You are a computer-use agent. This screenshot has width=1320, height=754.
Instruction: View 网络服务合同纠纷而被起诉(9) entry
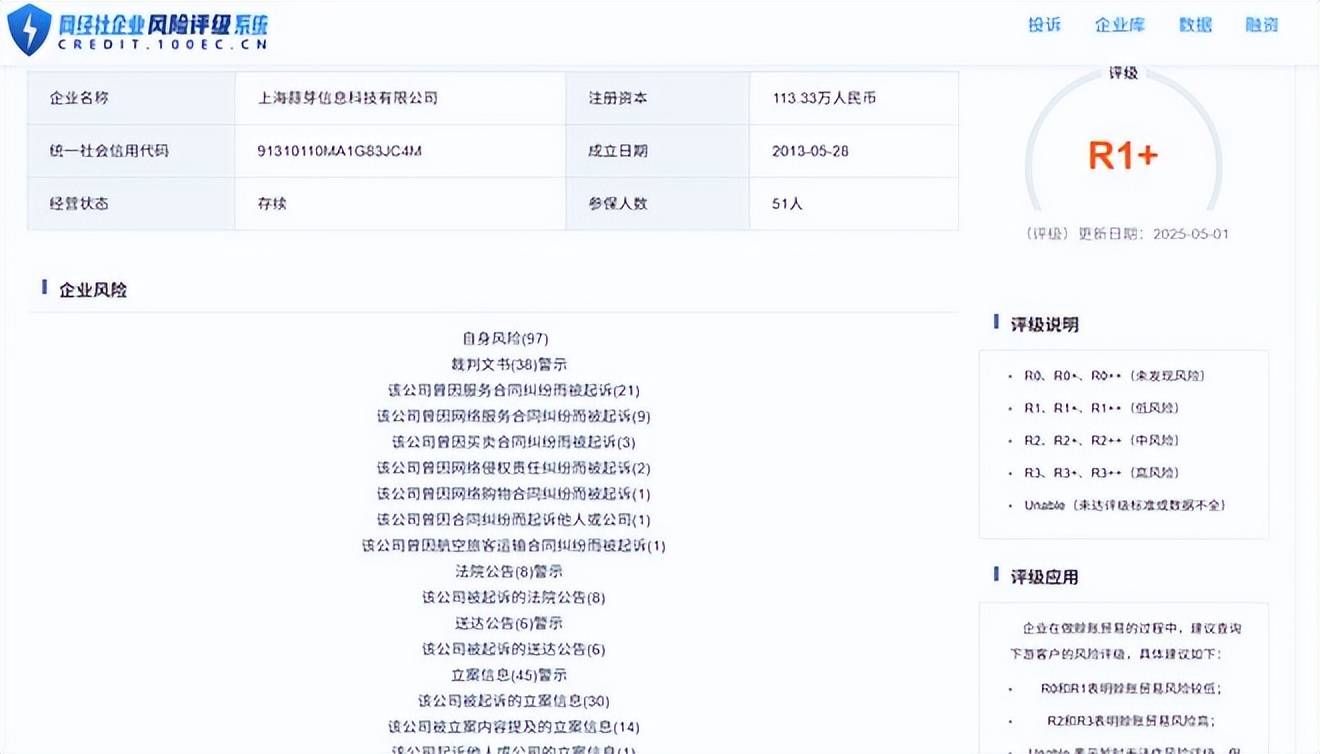513,416
